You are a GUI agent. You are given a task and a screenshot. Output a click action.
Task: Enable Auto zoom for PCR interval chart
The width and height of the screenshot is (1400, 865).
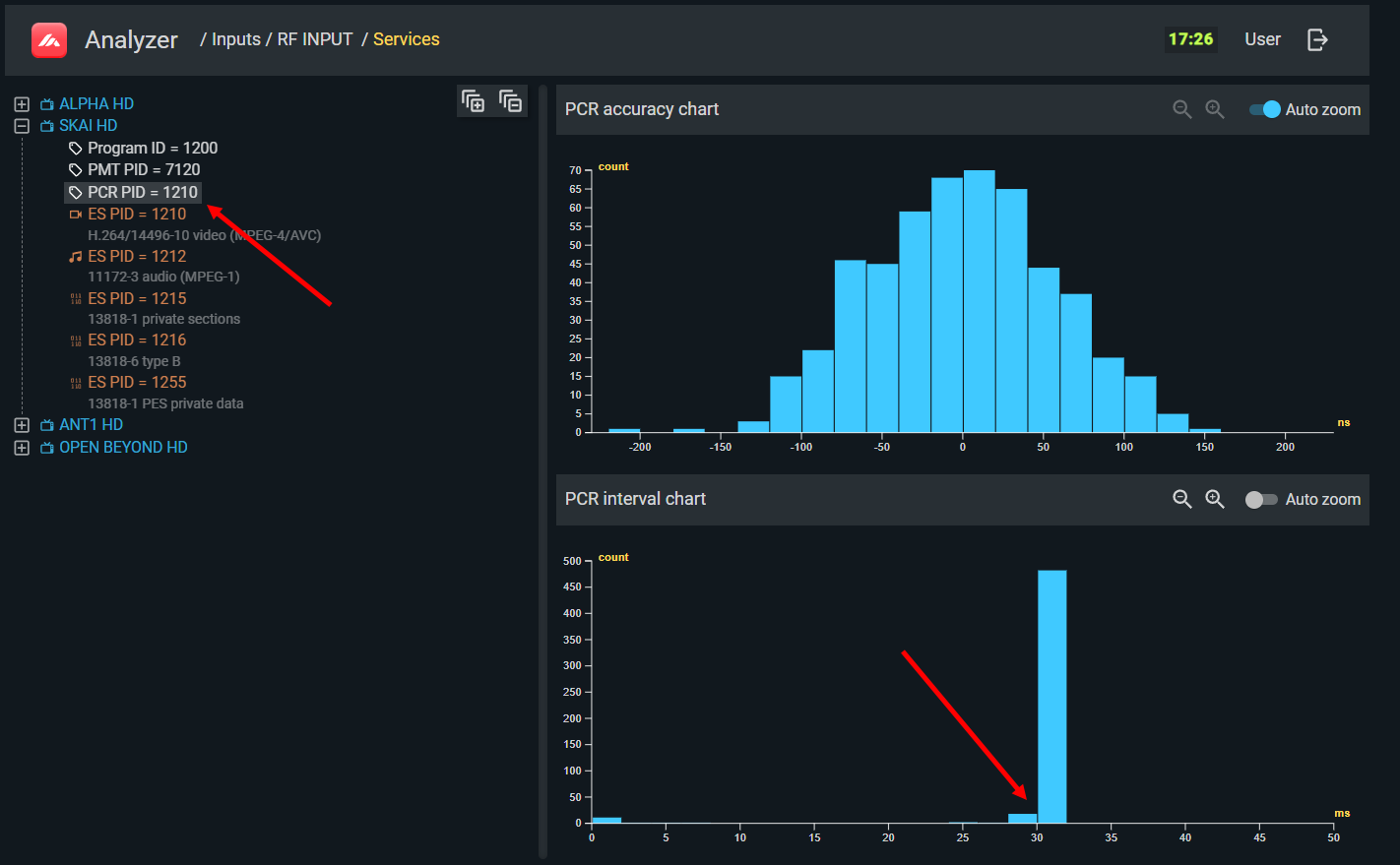[1260, 500]
